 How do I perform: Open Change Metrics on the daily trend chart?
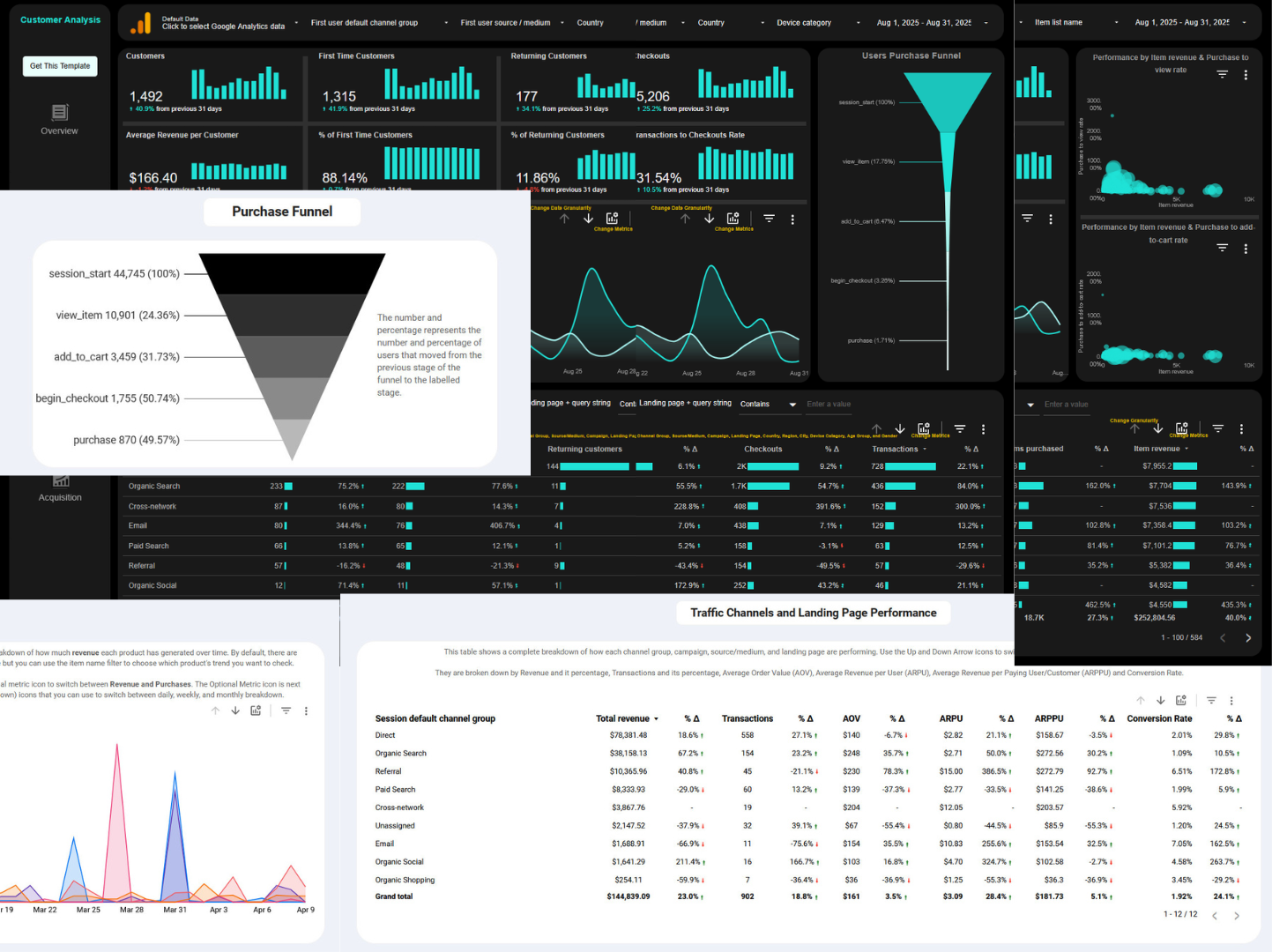coord(612,218)
